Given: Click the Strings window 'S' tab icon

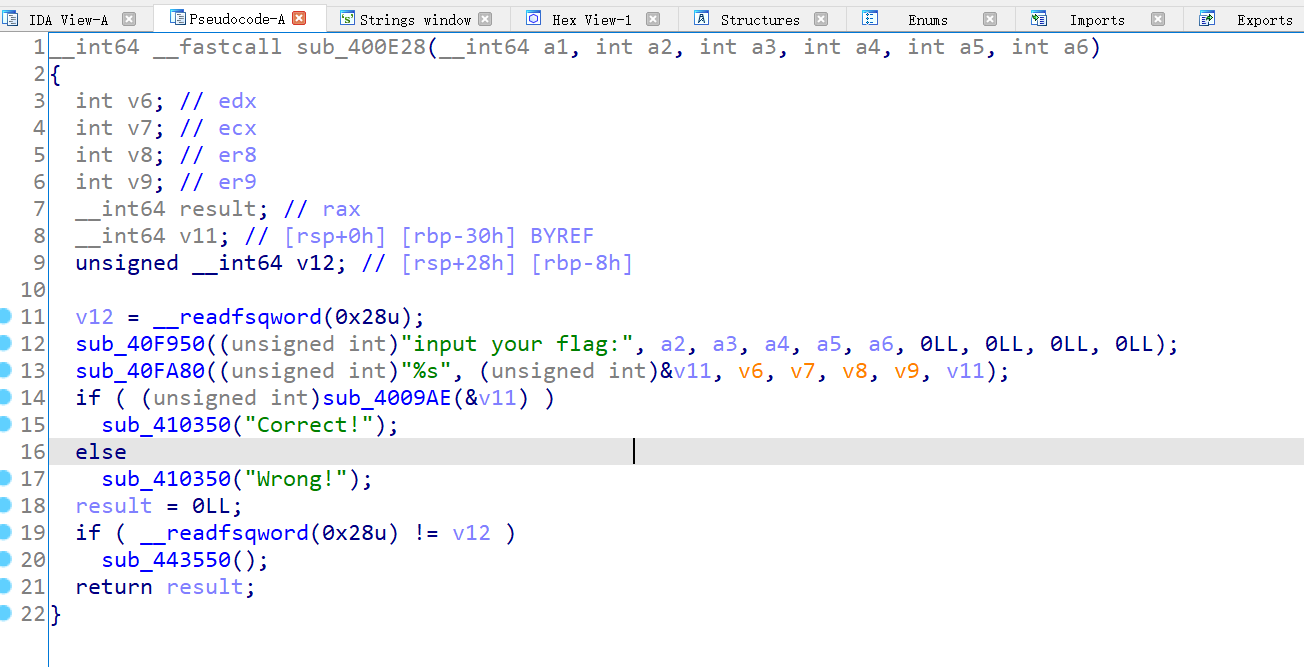Looking at the screenshot, I should click(346, 17).
